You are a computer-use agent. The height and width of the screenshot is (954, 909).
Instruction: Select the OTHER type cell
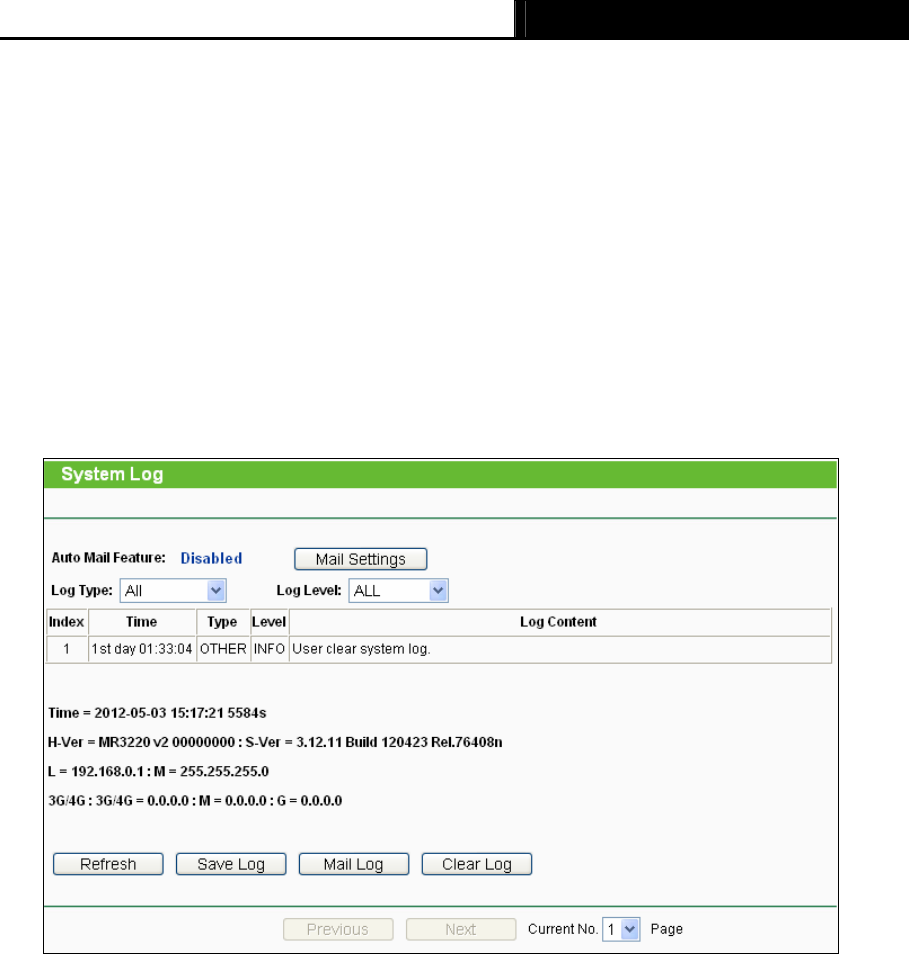click(223, 649)
